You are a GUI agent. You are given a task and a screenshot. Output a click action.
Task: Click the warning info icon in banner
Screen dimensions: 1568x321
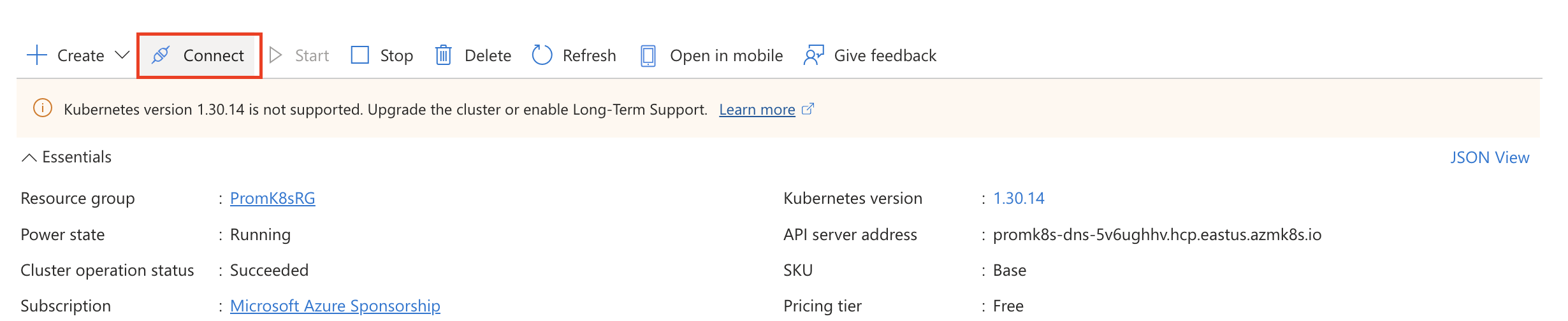42,108
